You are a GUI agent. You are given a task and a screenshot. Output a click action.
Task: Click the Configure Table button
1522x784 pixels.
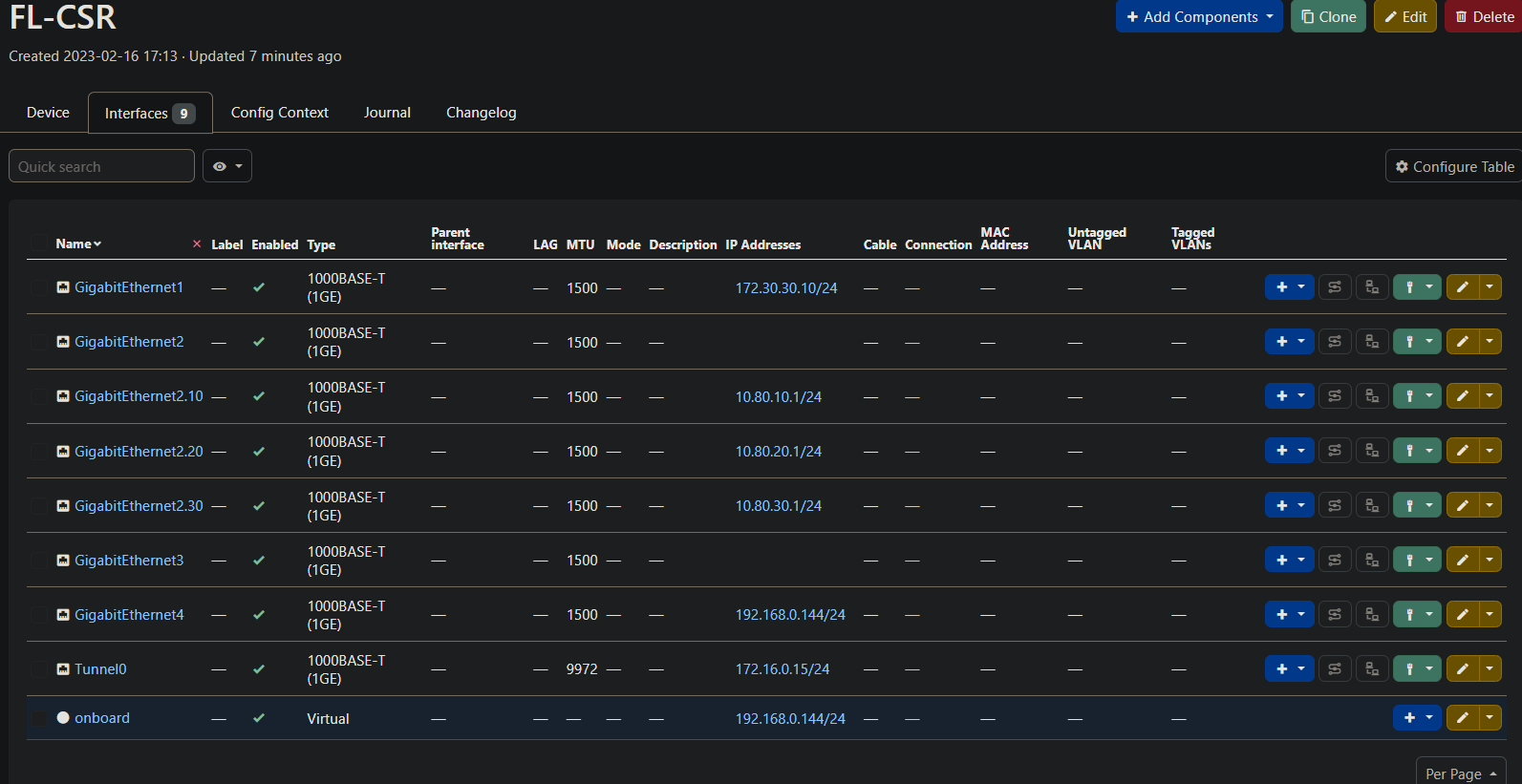(1454, 166)
